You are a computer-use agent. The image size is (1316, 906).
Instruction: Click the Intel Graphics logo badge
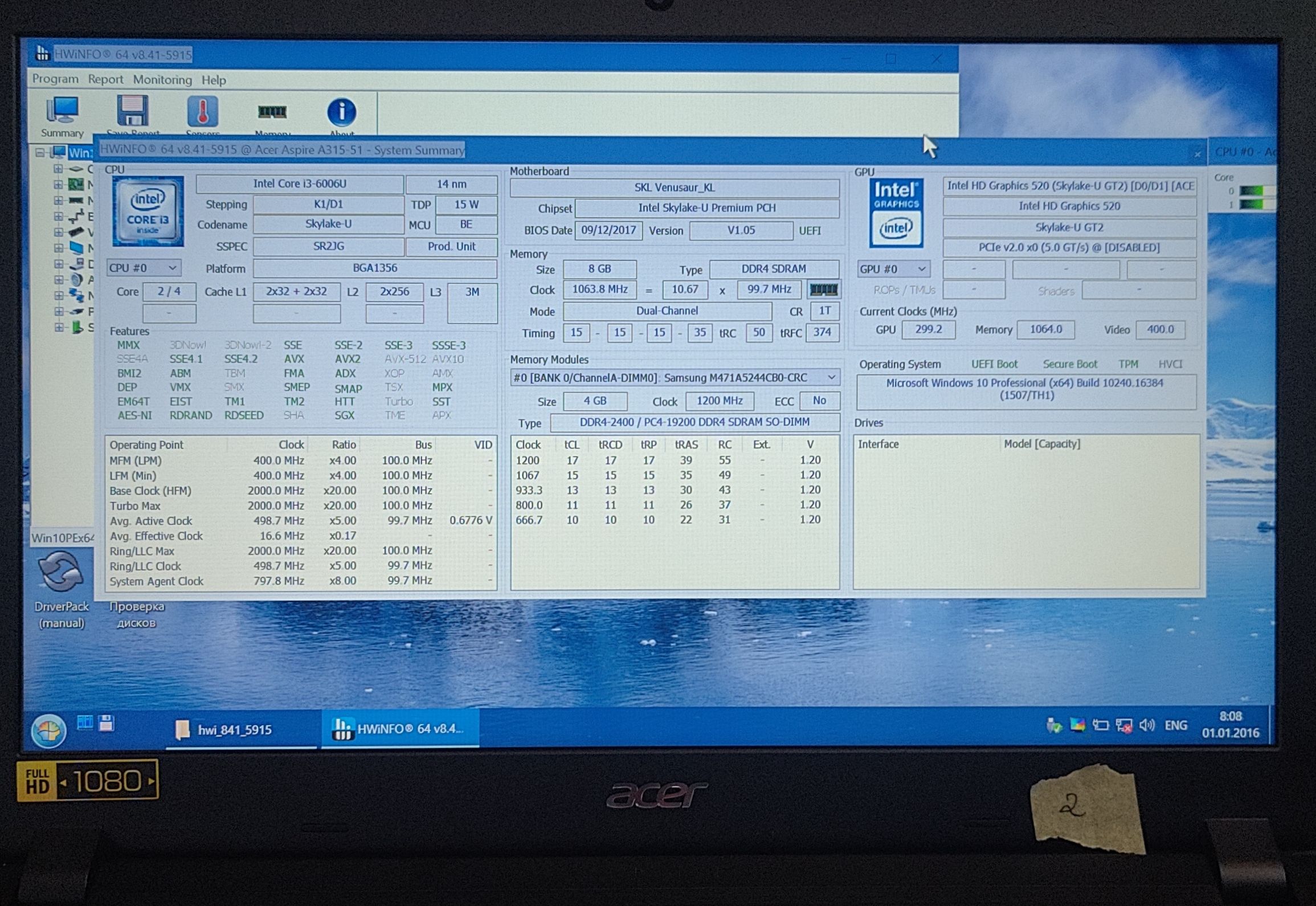896,213
